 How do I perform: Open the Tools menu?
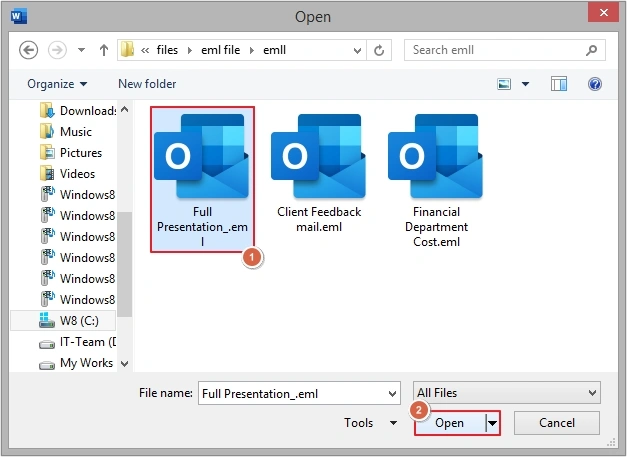pos(370,423)
